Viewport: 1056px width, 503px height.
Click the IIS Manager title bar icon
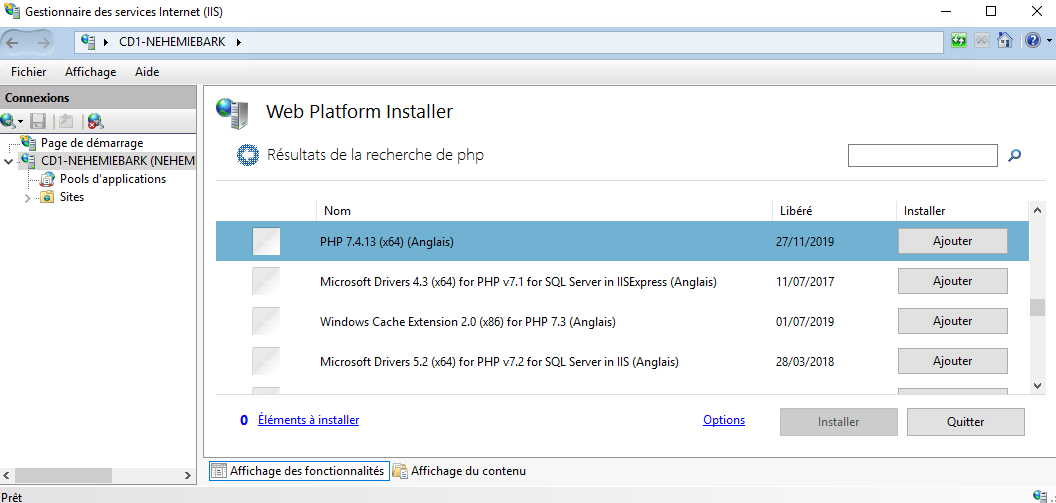pos(11,11)
